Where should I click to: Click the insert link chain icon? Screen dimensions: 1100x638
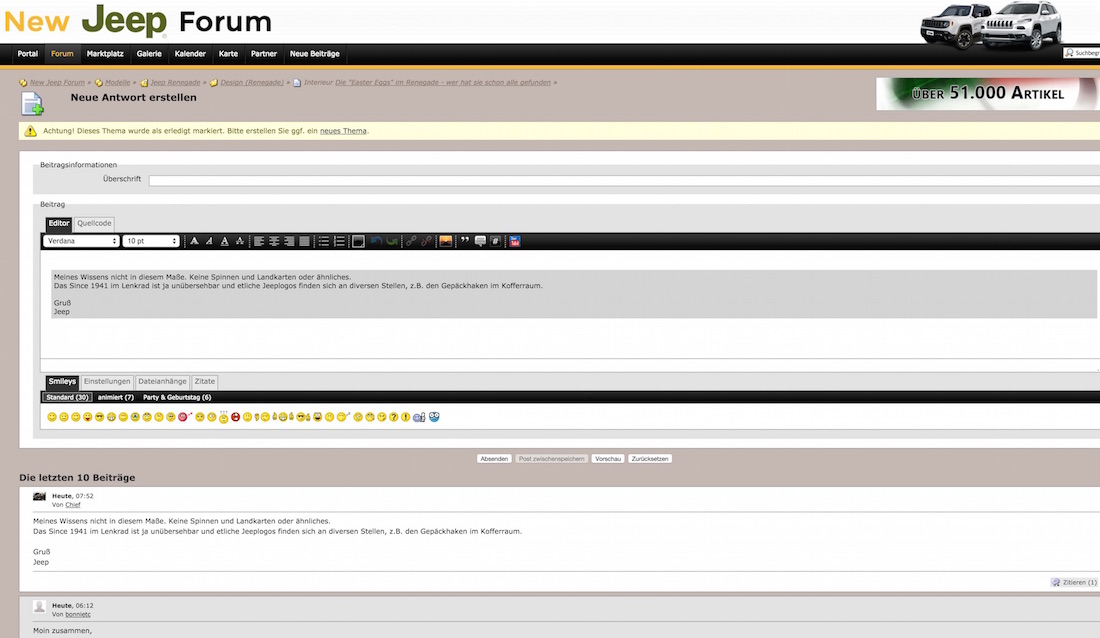411,241
